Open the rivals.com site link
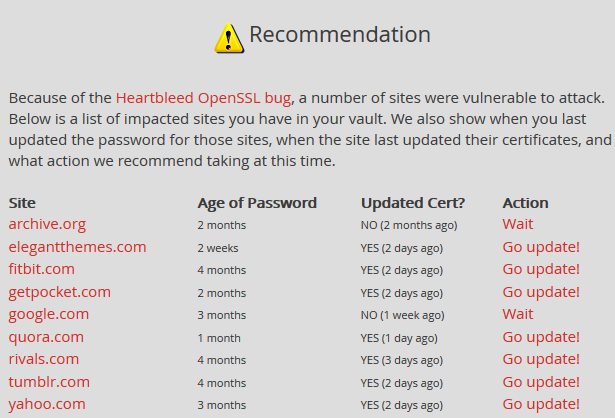 pyautogui.click(x=43, y=359)
